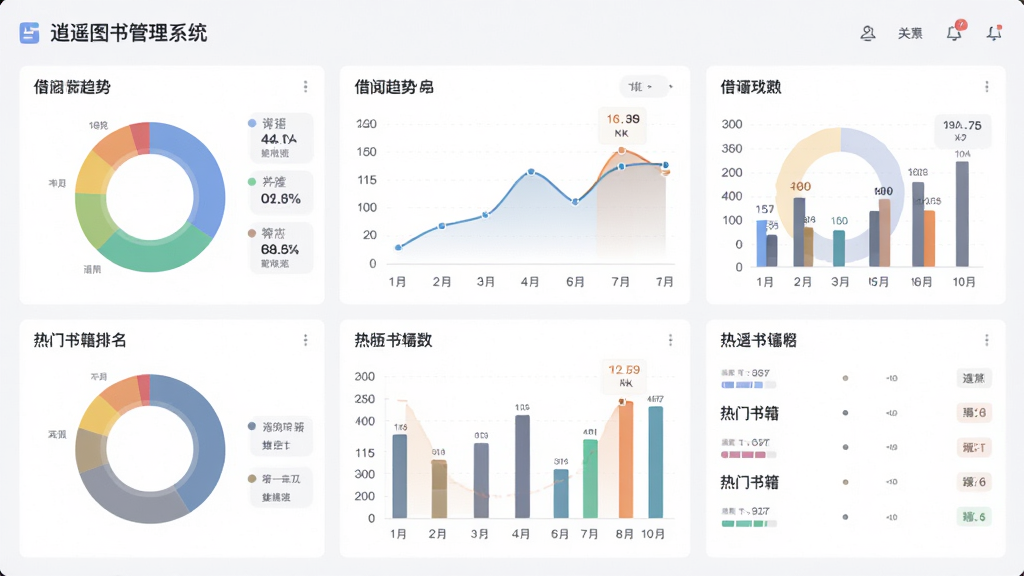Select the blue legend entry showing 44.

click(280, 138)
